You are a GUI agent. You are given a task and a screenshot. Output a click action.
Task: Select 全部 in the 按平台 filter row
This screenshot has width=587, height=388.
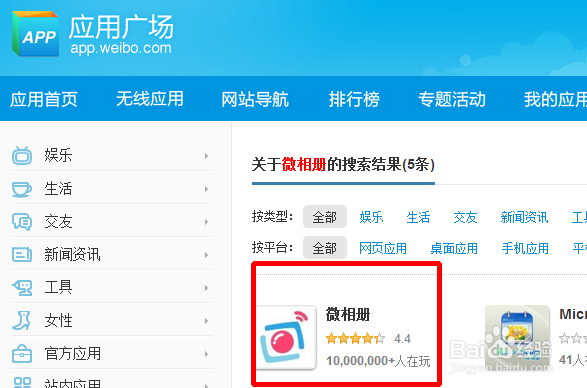(x=325, y=248)
